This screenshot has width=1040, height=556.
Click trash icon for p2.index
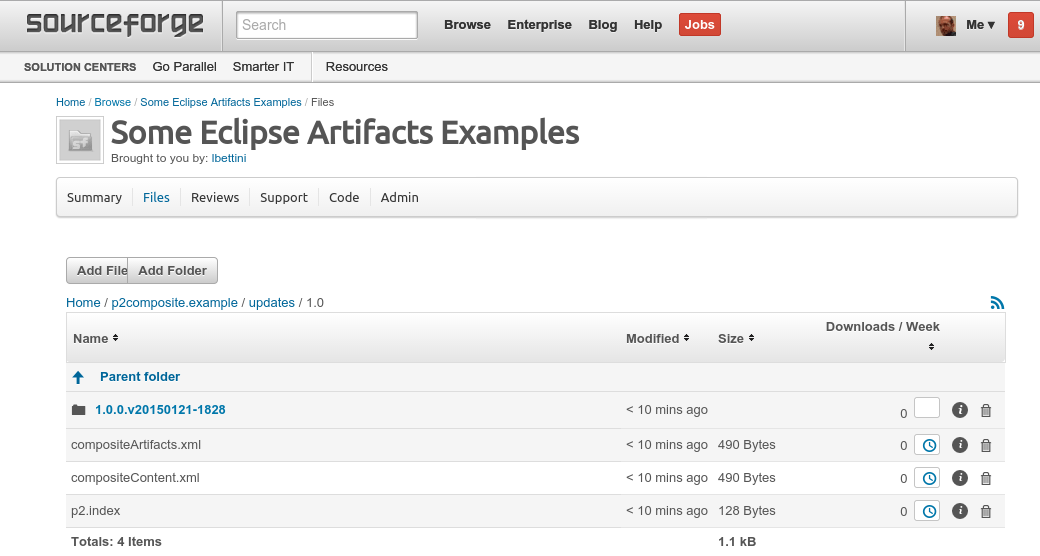coord(986,512)
